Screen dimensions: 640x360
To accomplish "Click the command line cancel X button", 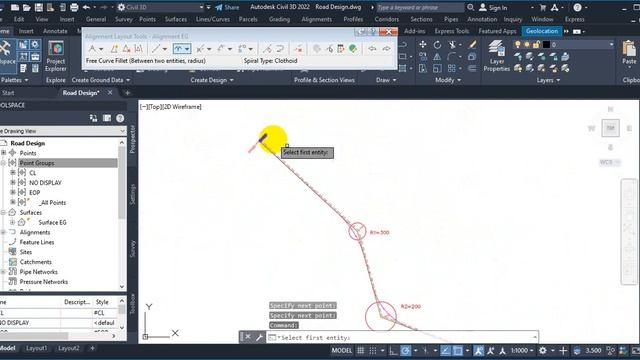I will coord(247,337).
